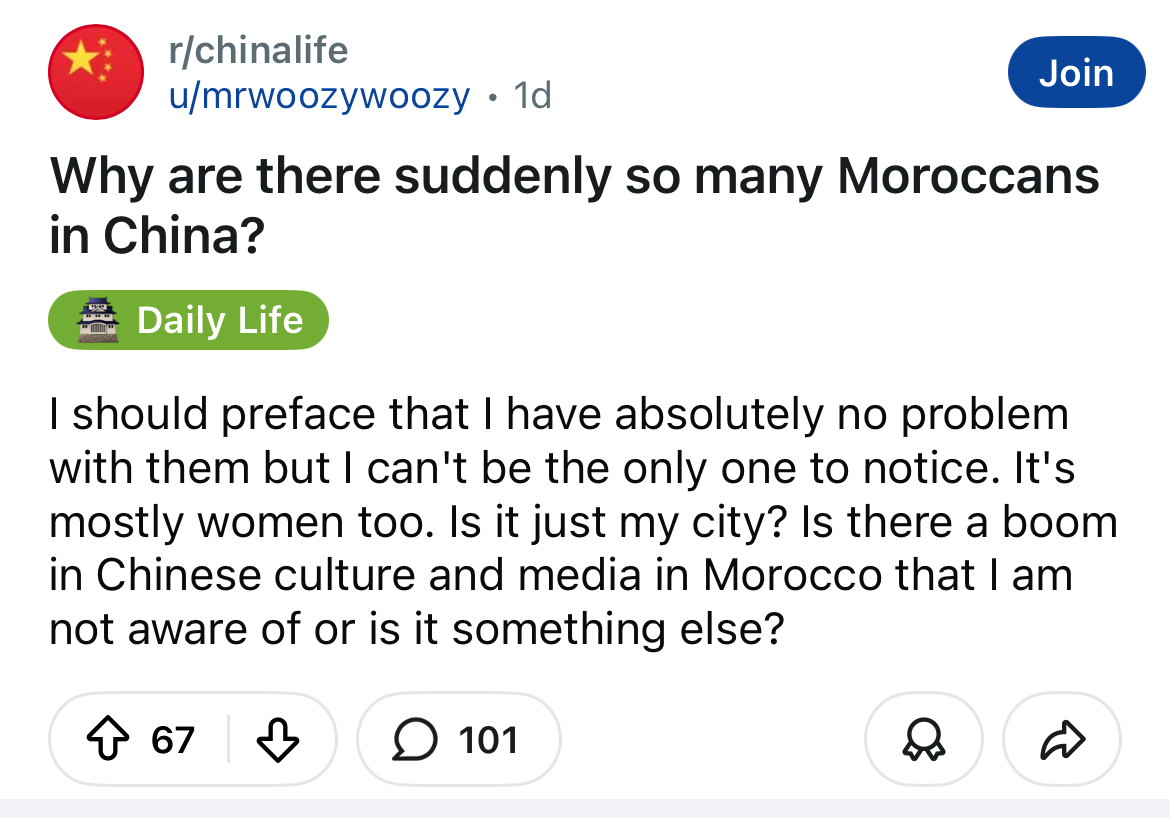Open the post by its title text

[574, 205]
